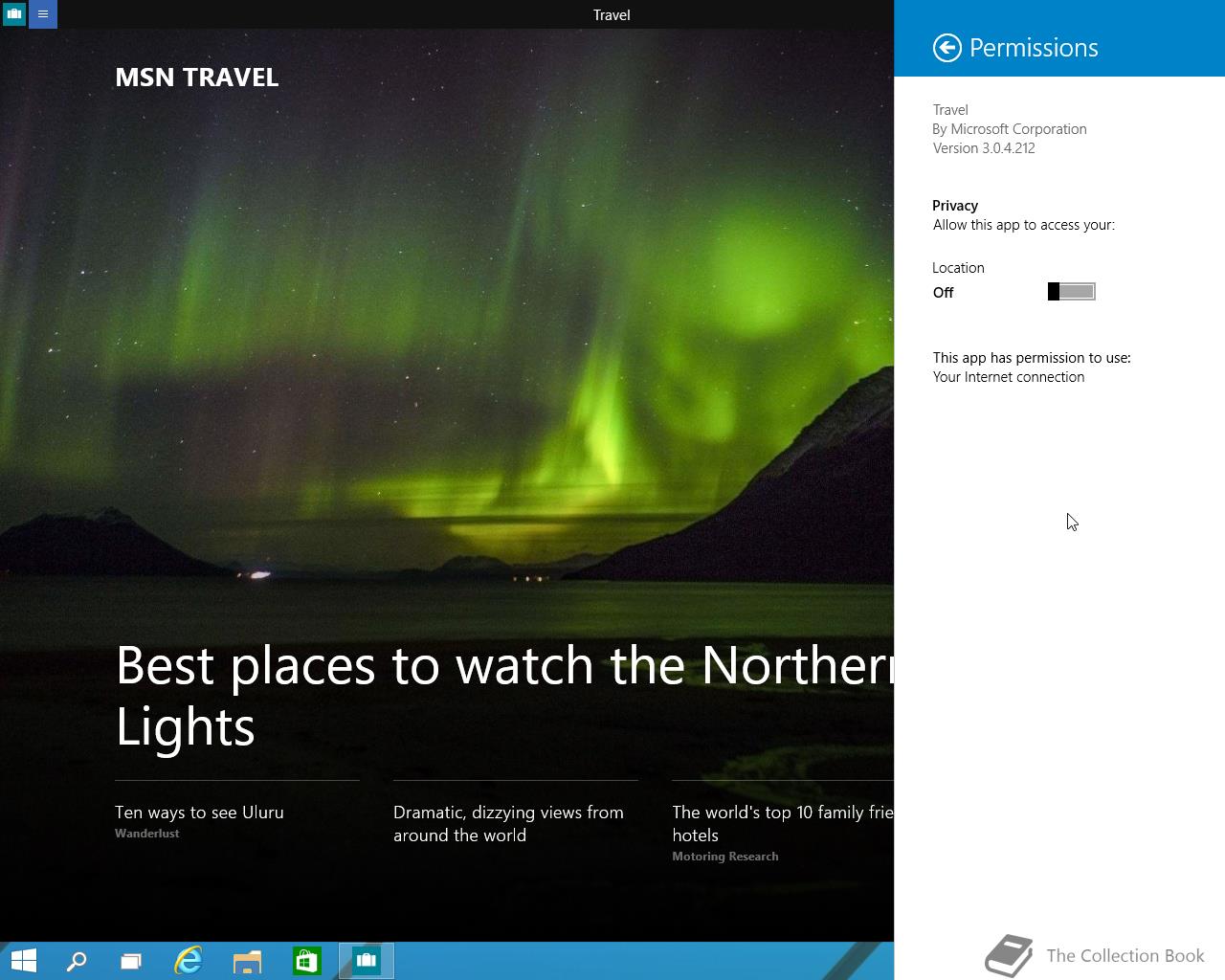
Task: Open Task View on the taskbar
Action: tap(131, 960)
